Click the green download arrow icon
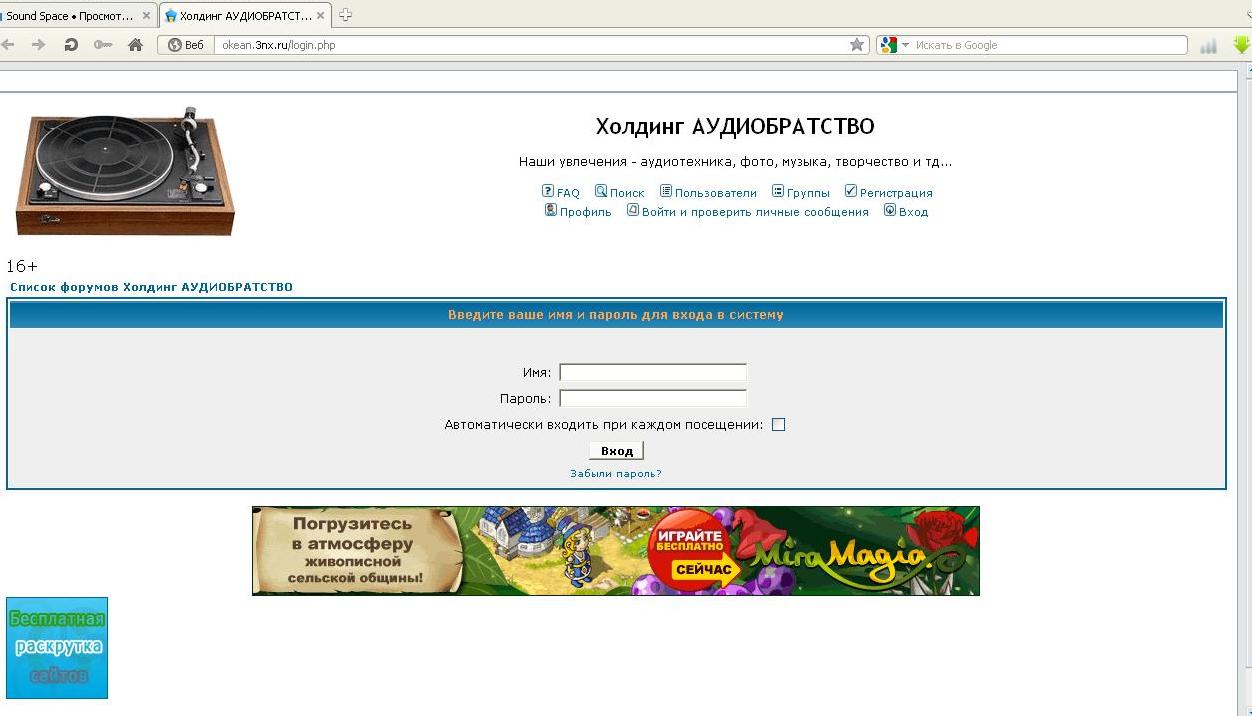This screenshot has width=1252, height=716. coord(1241,45)
